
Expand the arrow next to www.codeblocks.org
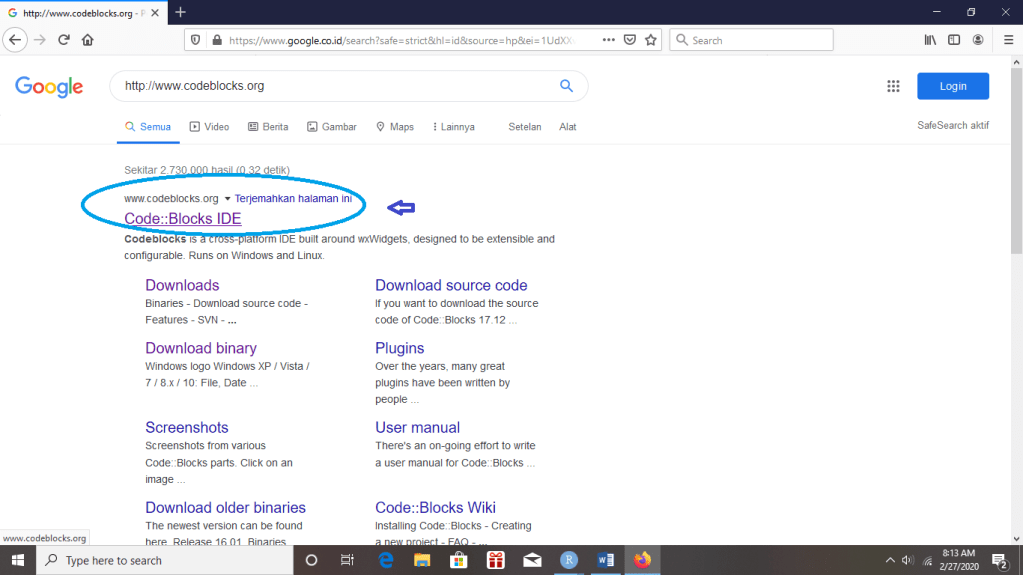[227, 199]
